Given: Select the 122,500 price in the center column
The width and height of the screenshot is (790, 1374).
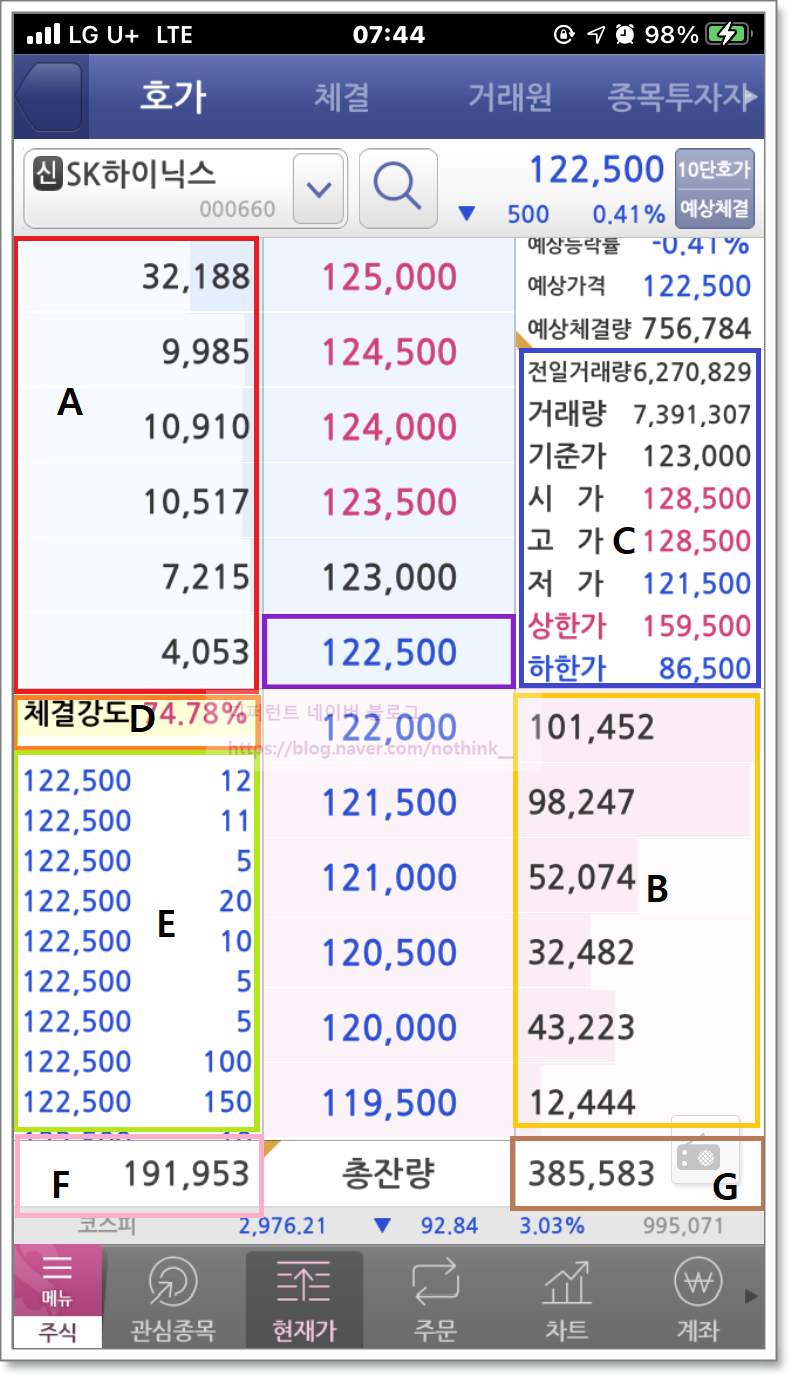Looking at the screenshot, I should (388, 652).
